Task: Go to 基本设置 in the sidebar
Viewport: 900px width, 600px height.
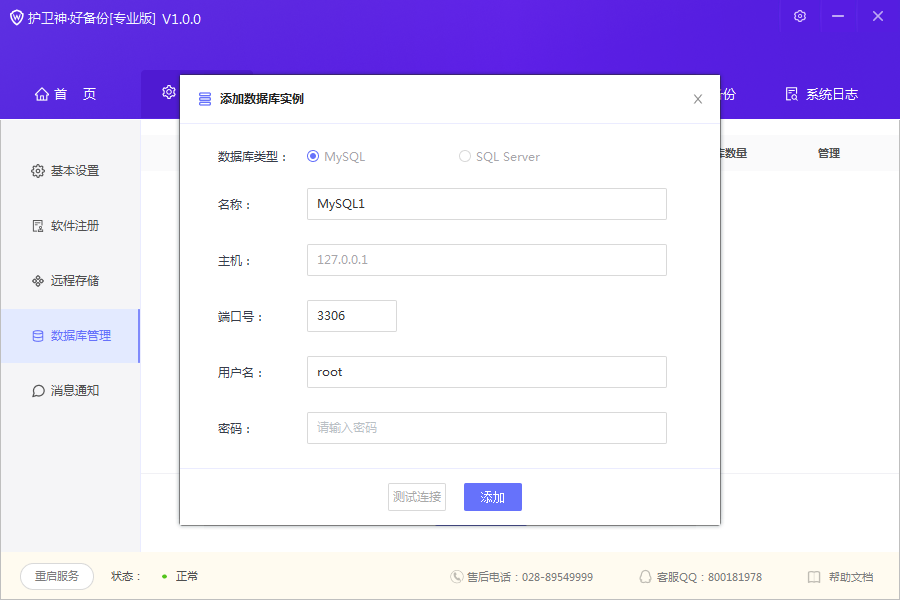Action: pos(70,171)
